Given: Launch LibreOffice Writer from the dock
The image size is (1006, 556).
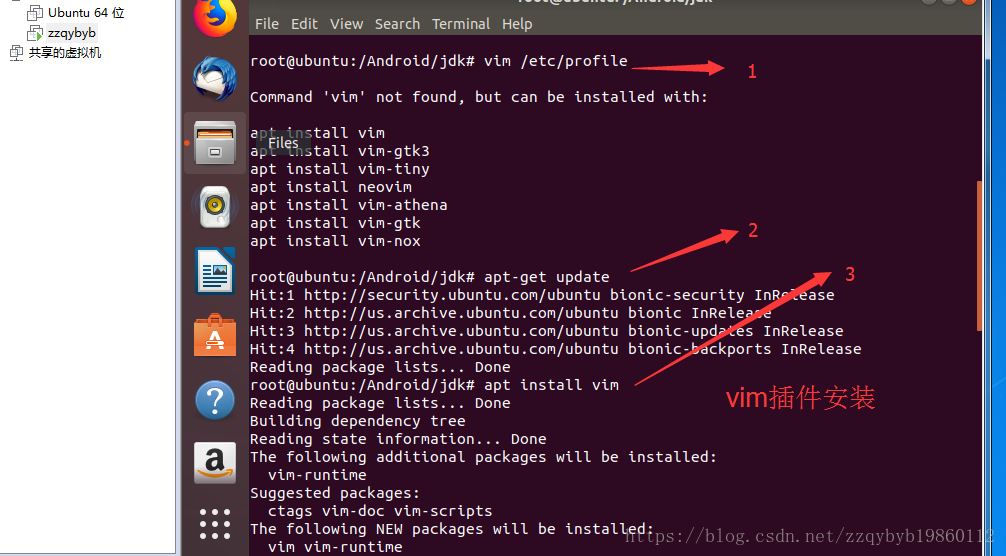Looking at the screenshot, I should point(215,271).
